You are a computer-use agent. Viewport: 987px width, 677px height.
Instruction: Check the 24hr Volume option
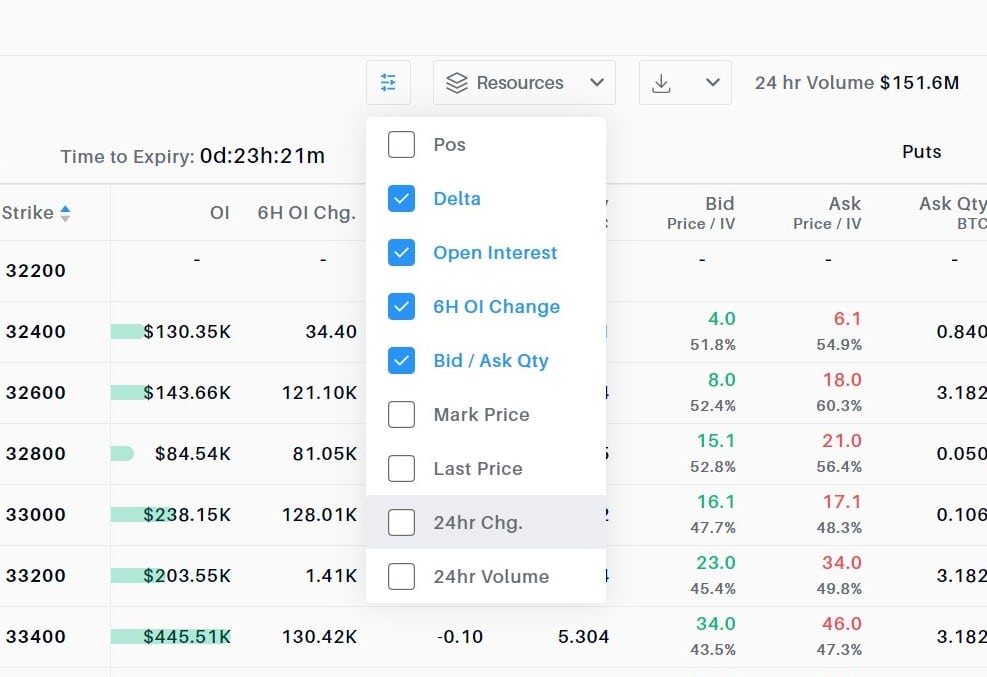coord(401,576)
